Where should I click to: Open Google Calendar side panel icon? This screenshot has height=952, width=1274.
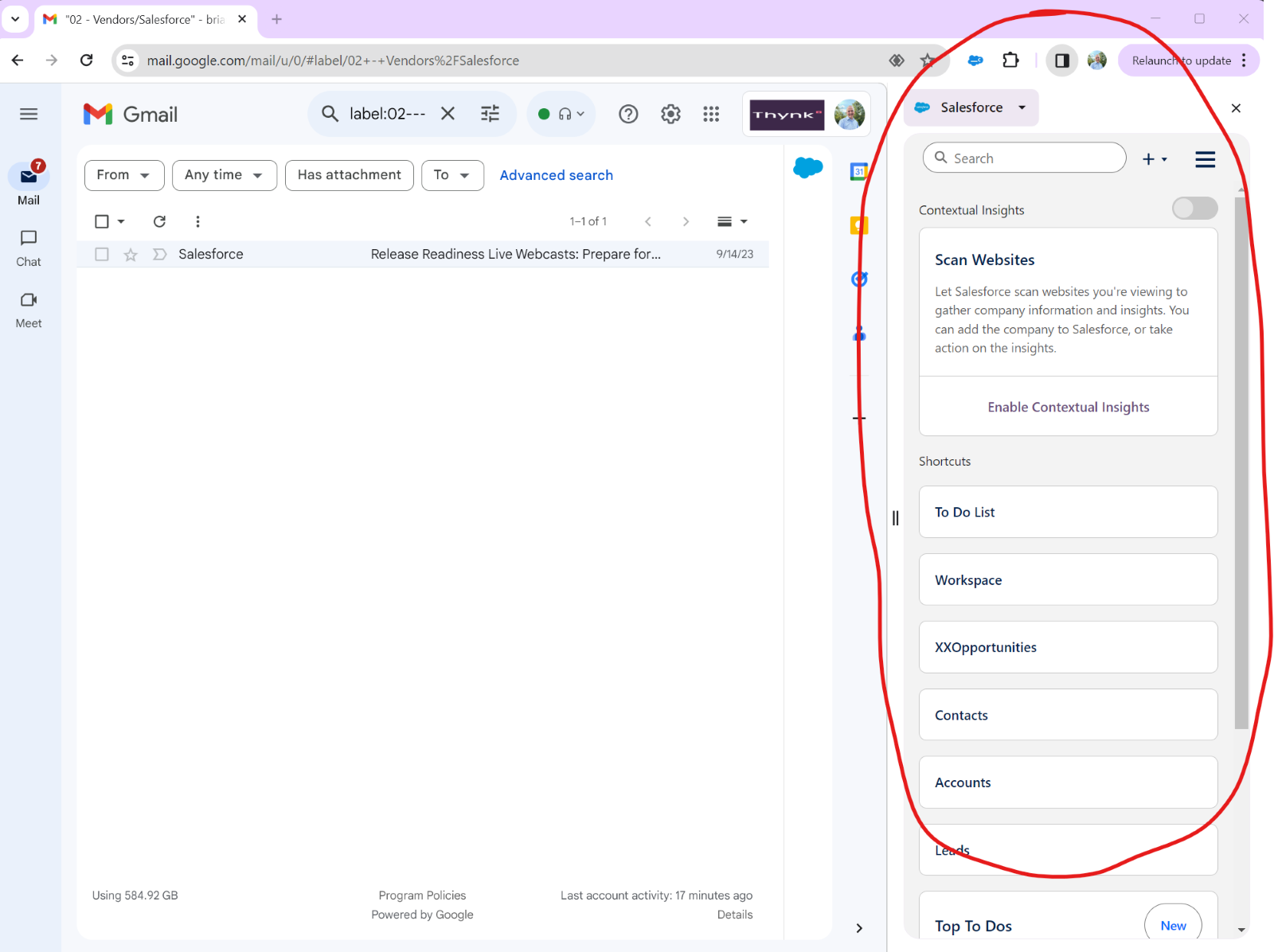pos(858,171)
